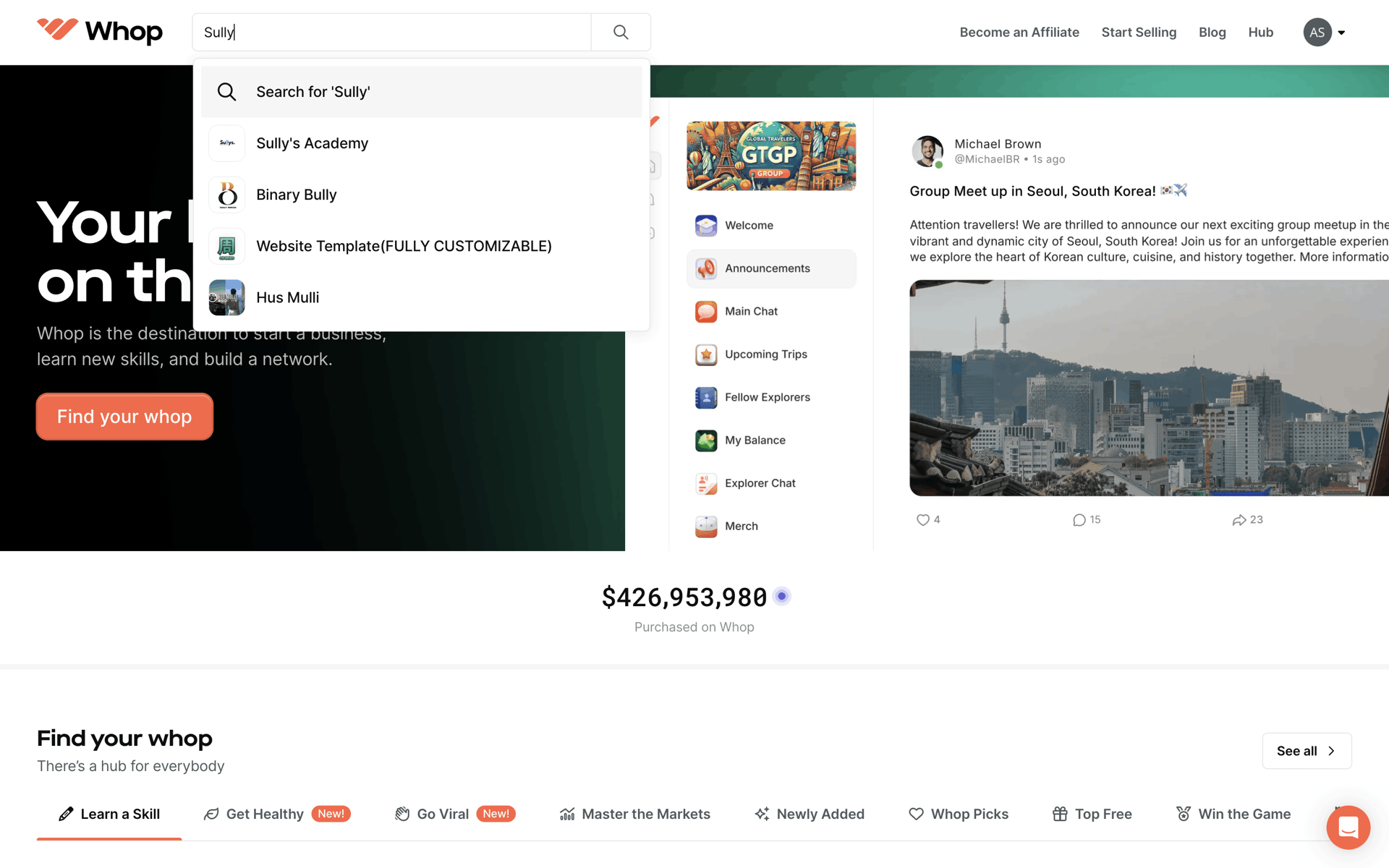Viewport: 1389px width, 868px height.
Task: Switch to Whop Picks tab
Action: (959, 814)
